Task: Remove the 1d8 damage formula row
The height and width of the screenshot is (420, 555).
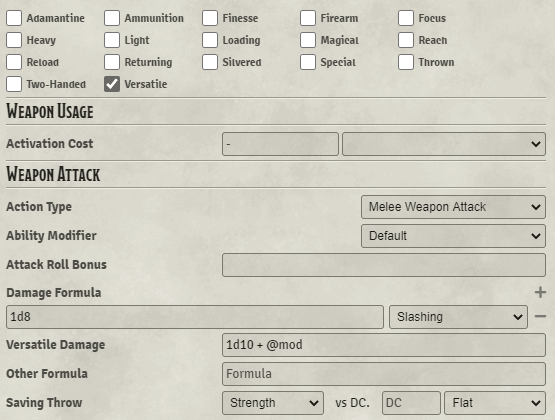Action: (540, 316)
